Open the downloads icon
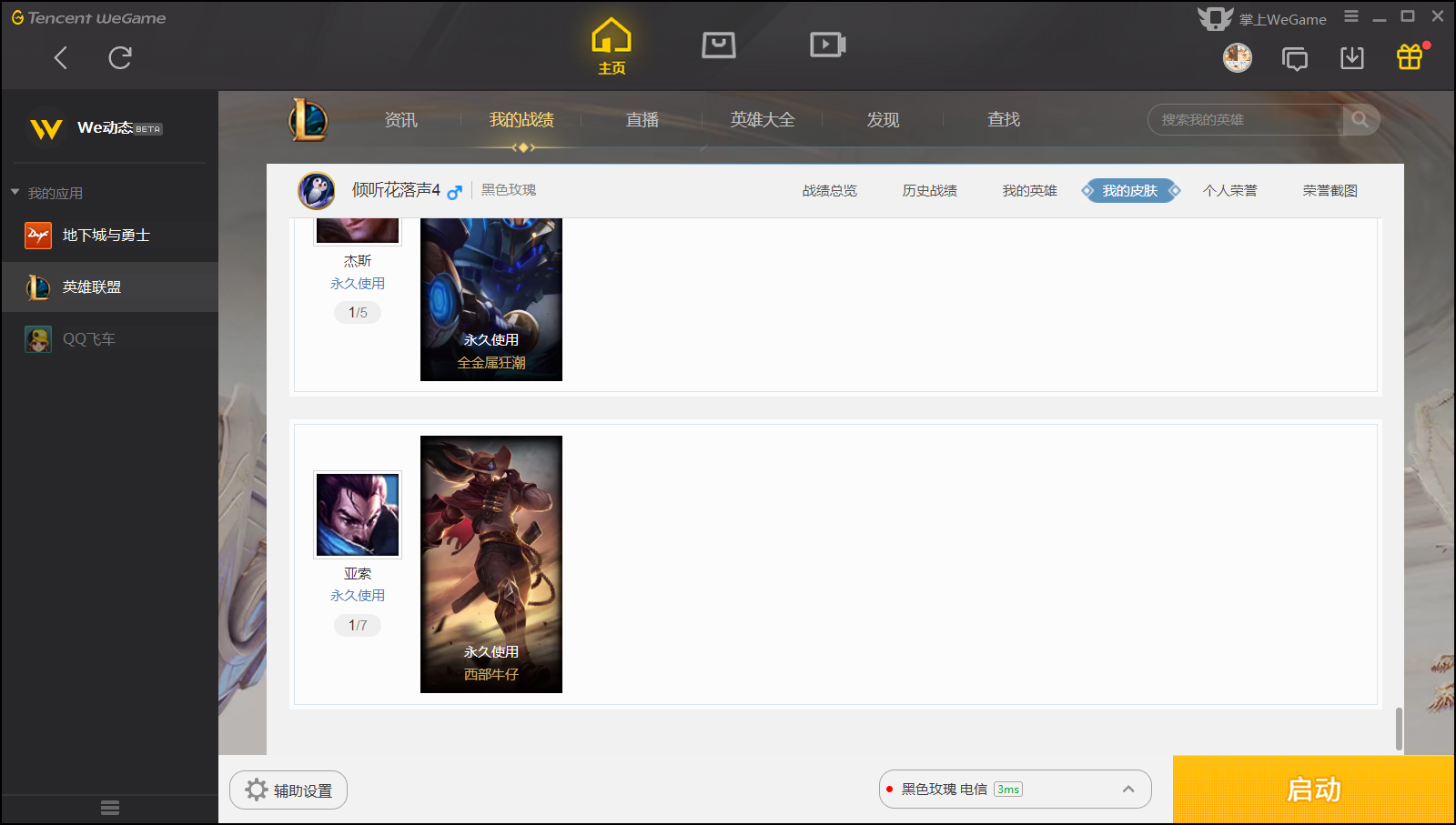 tap(1352, 58)
